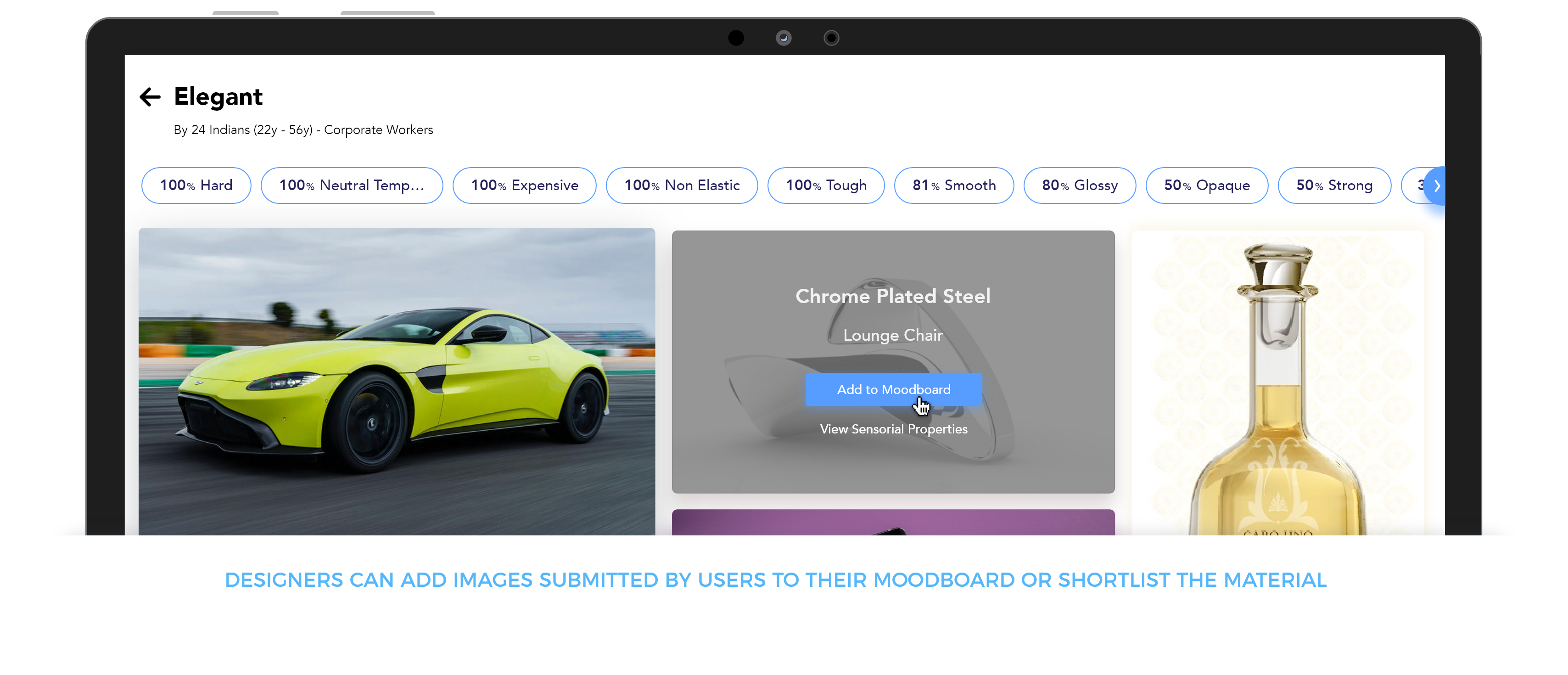
Task: Click the Chrome Plated Steel title
Action: point(892,297)
